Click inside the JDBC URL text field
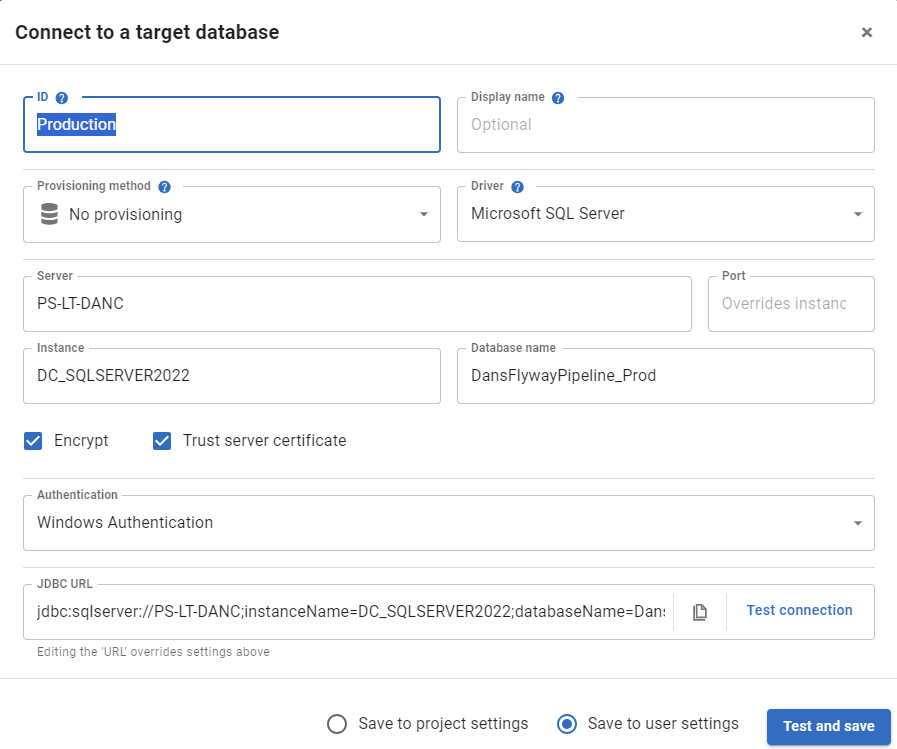 point(351,612)
